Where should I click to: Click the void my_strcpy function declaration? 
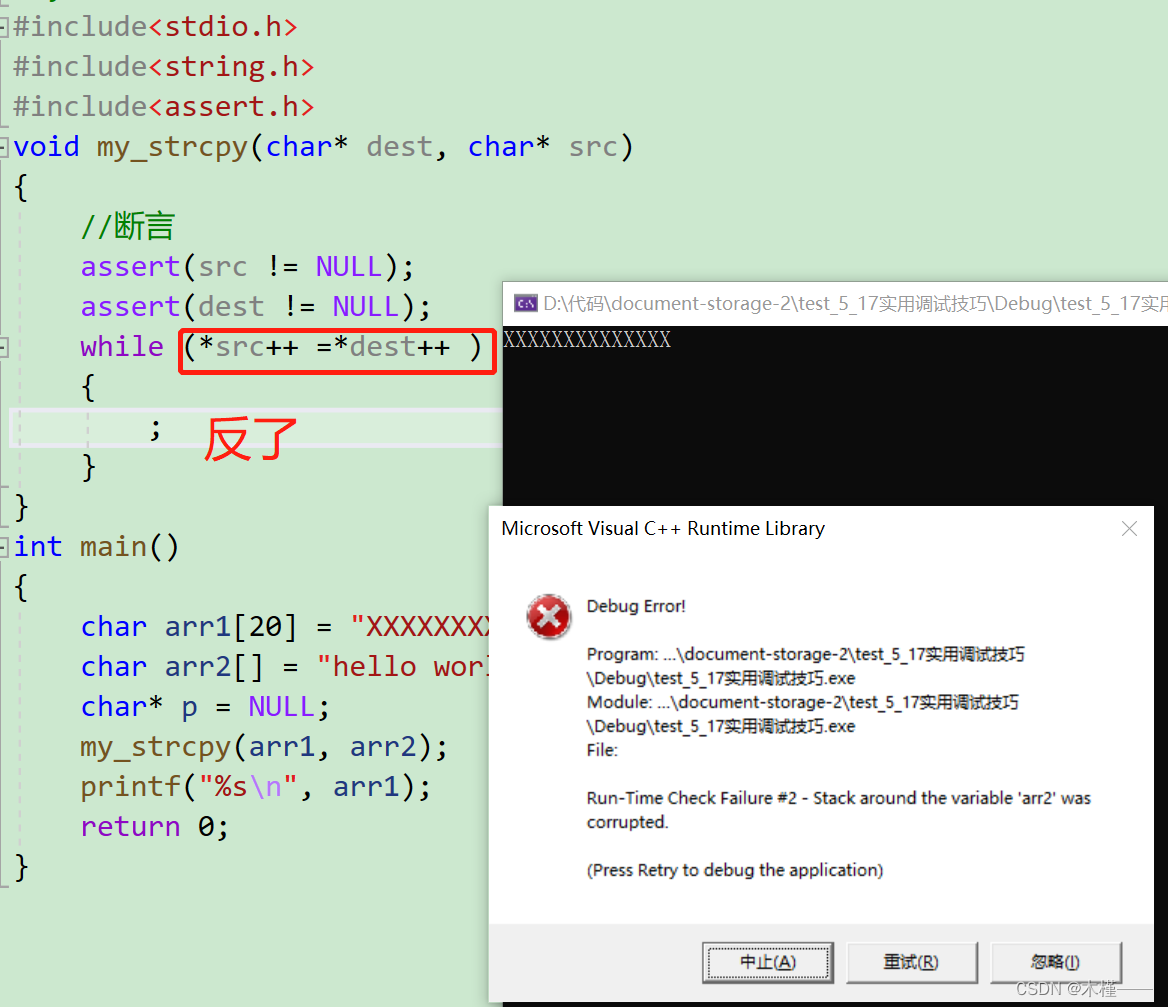coord(323,147)
